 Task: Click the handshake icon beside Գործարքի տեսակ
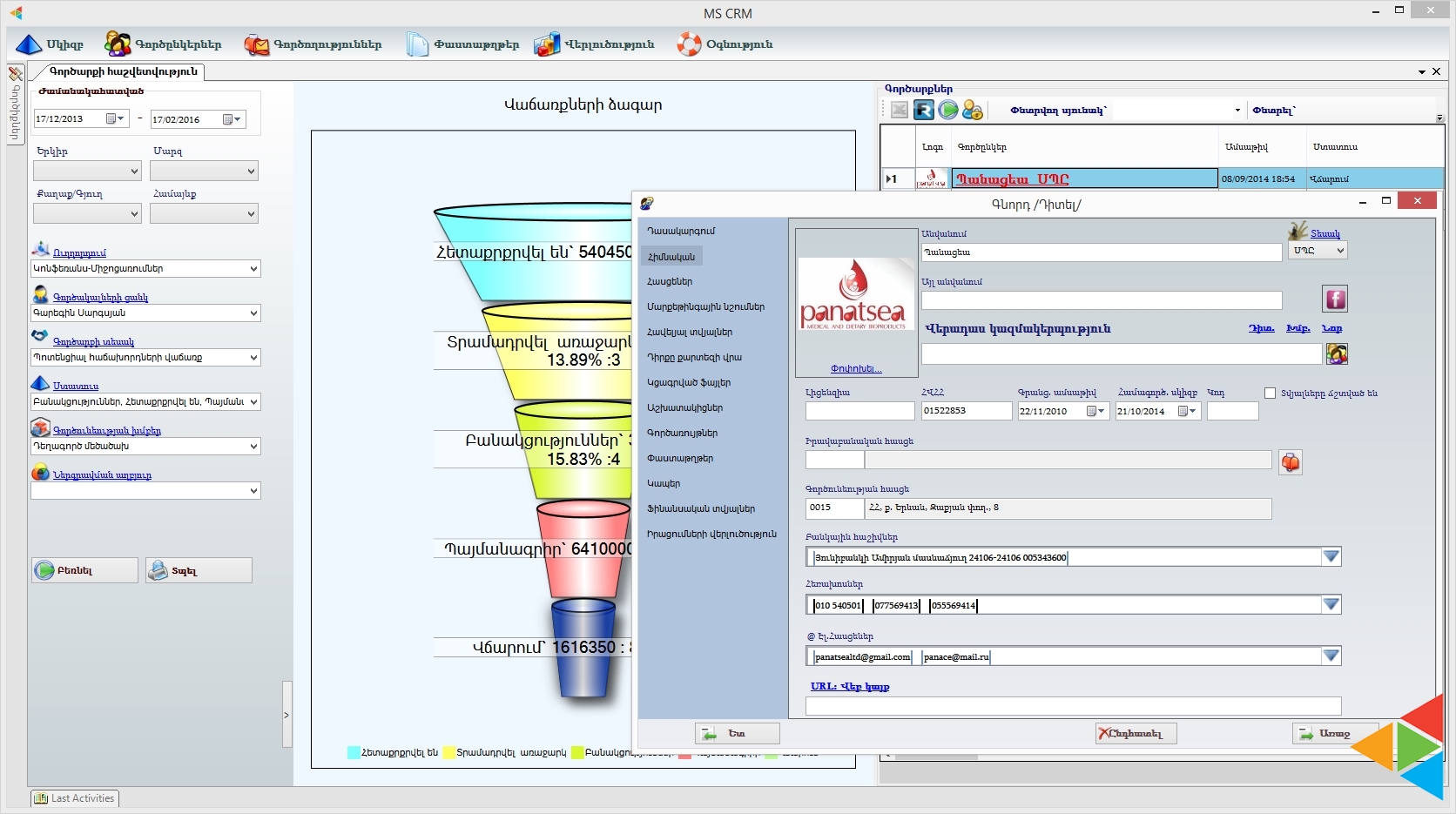[x=41, y=336]
